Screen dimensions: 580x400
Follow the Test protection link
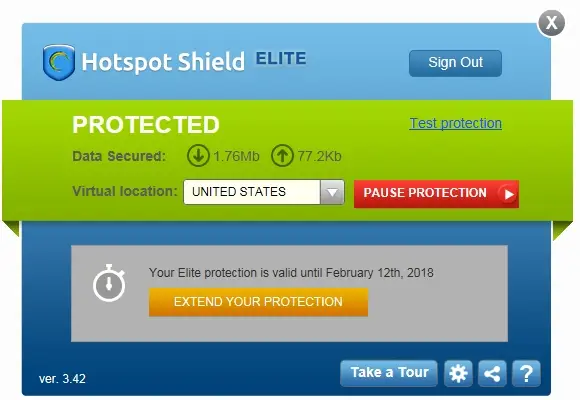(456, 123)
